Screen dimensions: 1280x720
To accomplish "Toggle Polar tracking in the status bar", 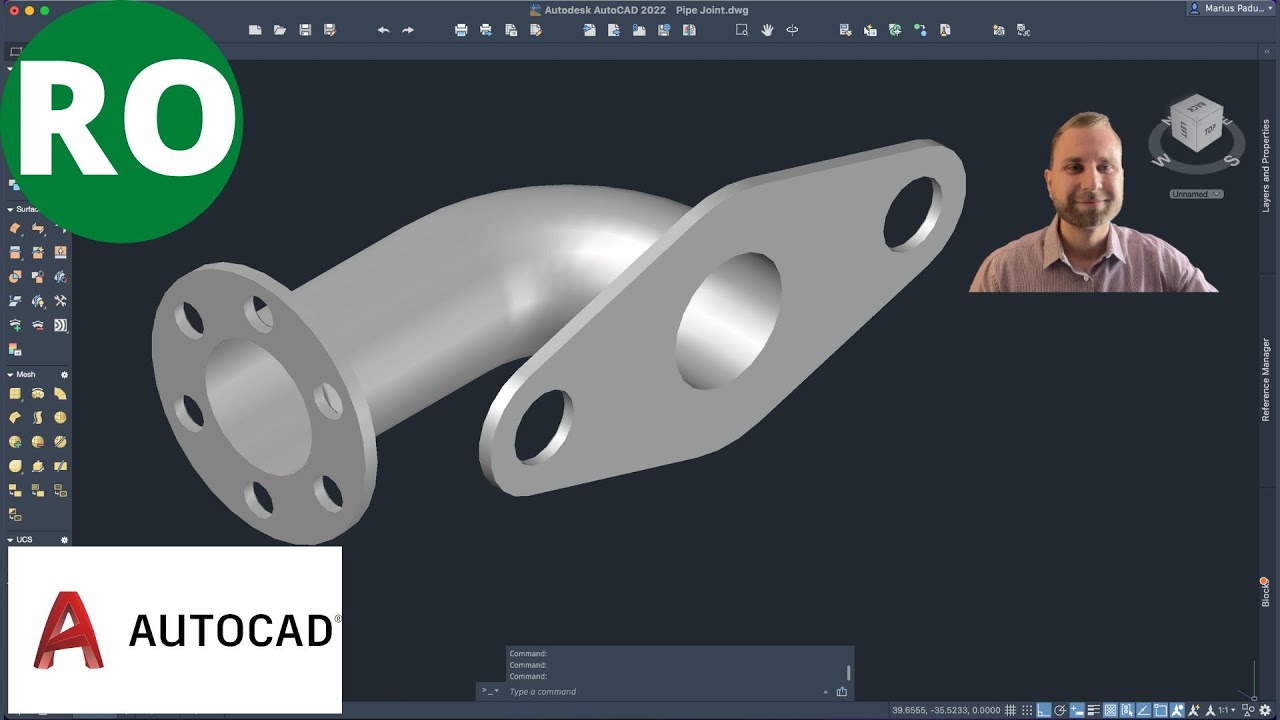I will point(1060,710).
